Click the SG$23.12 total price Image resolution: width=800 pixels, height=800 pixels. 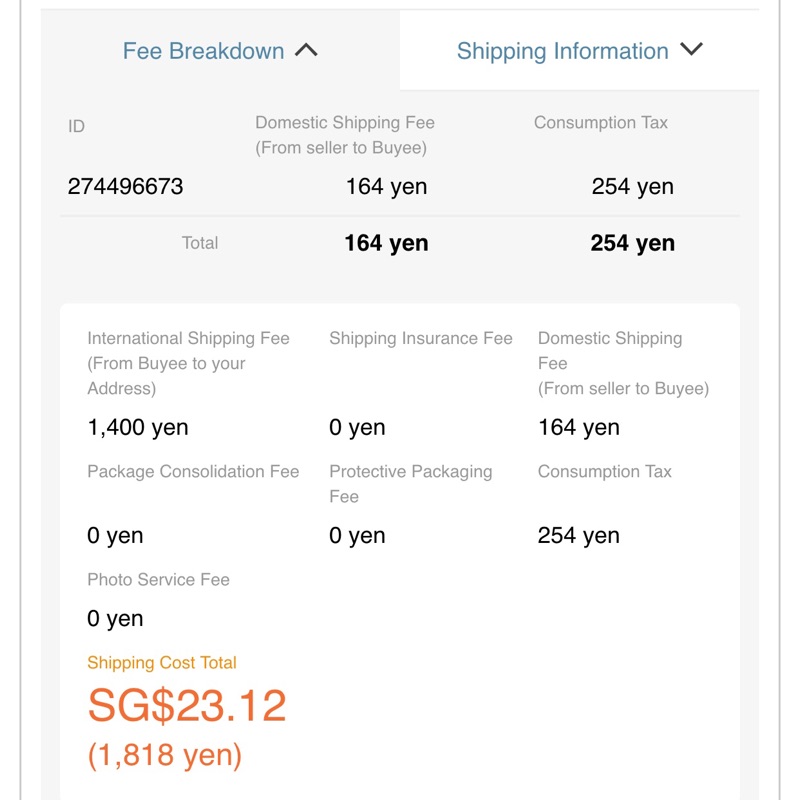tap(187, 706)
